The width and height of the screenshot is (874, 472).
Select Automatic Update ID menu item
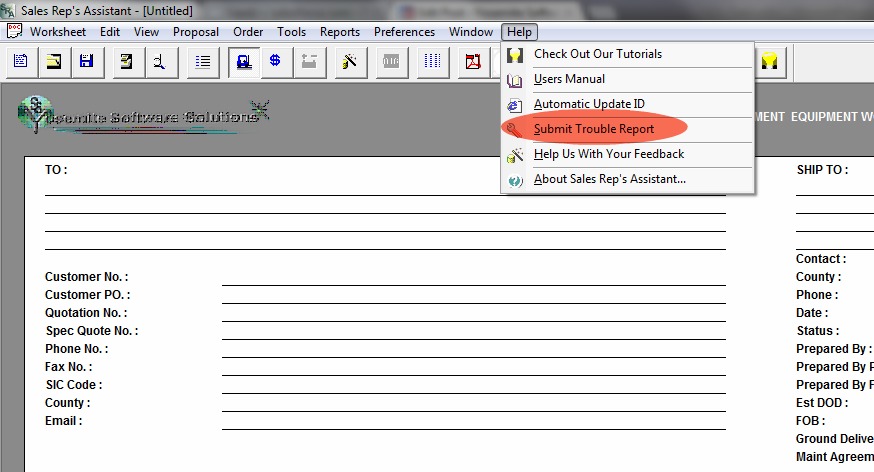coord(589,104)
